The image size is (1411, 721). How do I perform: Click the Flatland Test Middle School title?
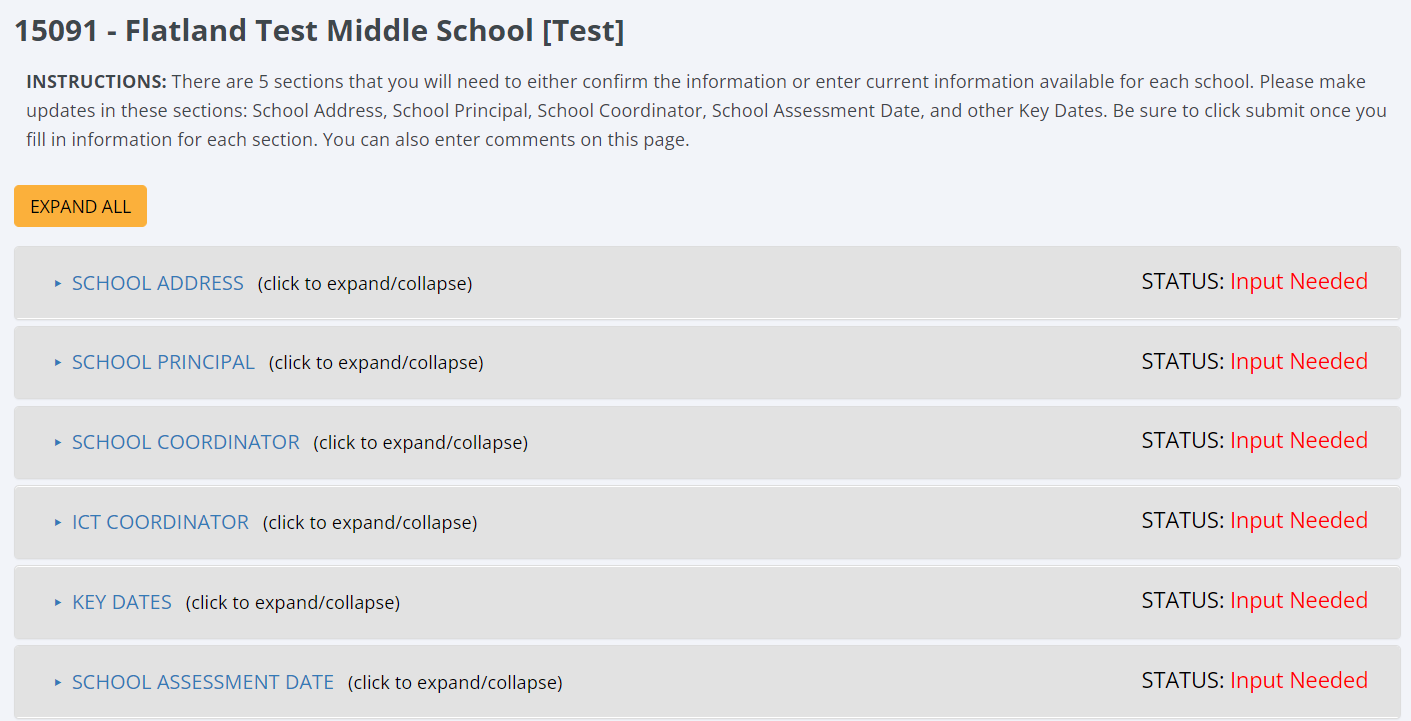coord(319,31)
